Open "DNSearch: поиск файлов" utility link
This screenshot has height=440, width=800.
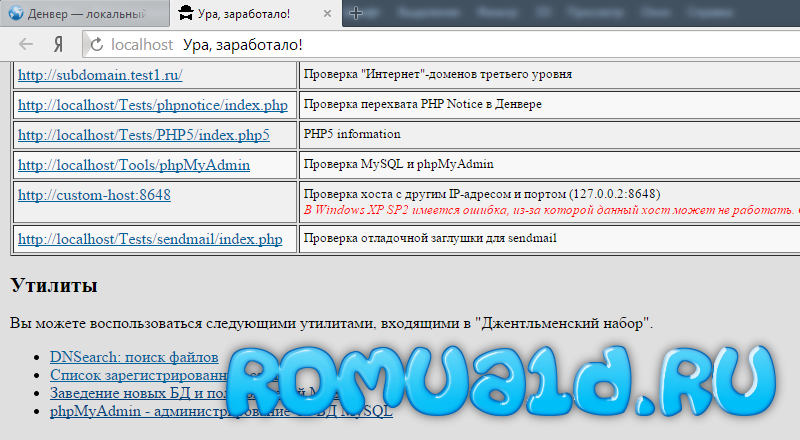click(x=134, y=357)
